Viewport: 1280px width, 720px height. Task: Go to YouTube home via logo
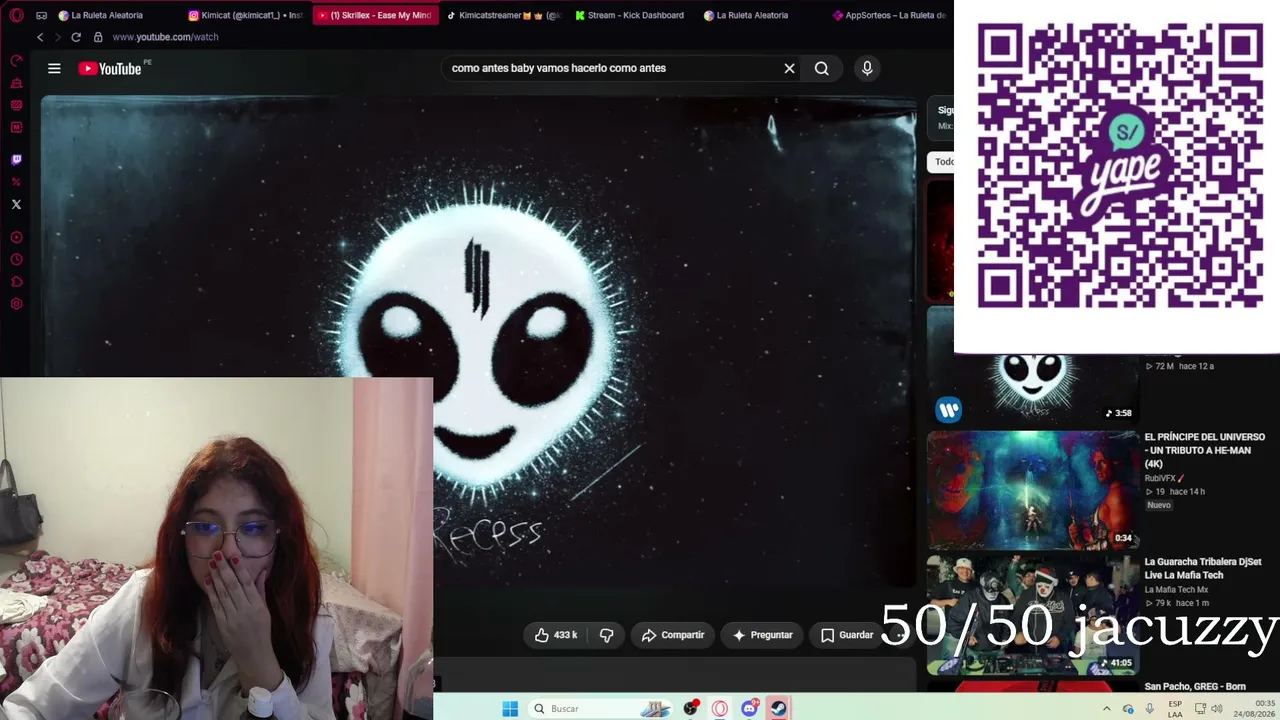[111, 68]
